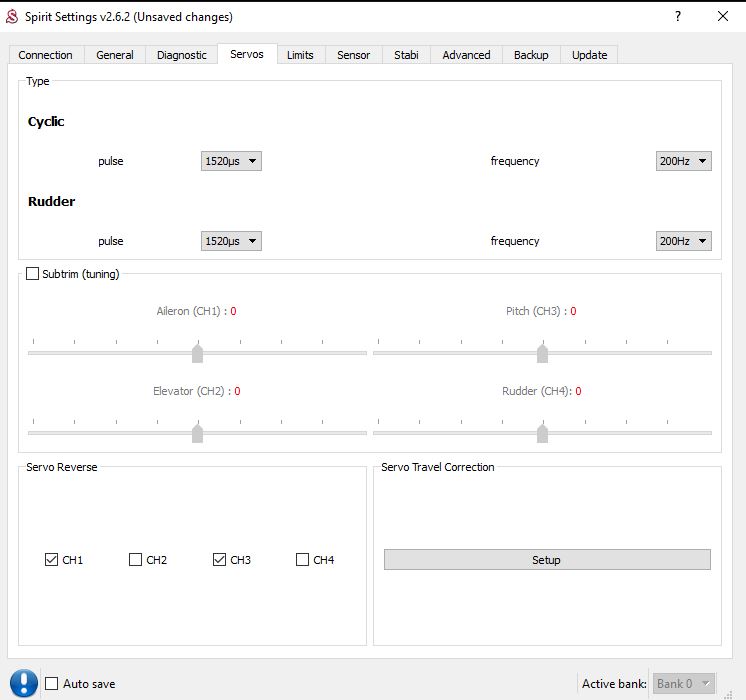The image size is (746, 700).
Task: Select the Backup tab
Action: pos(531,55)
